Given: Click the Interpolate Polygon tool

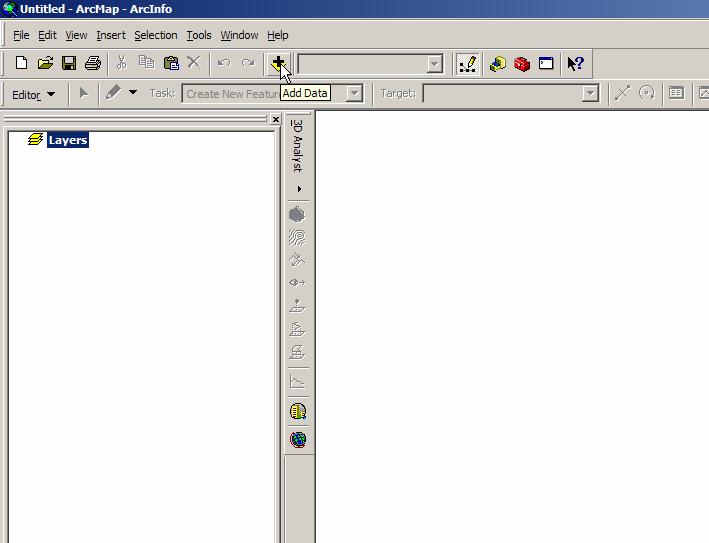Looking at the screenshot, I should 297,351.
